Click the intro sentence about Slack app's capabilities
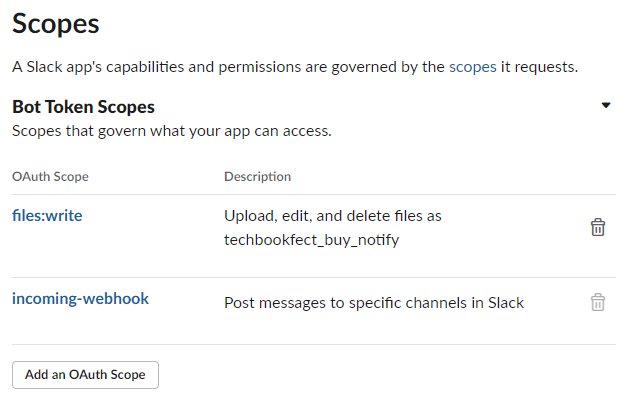 coord(295,67)
